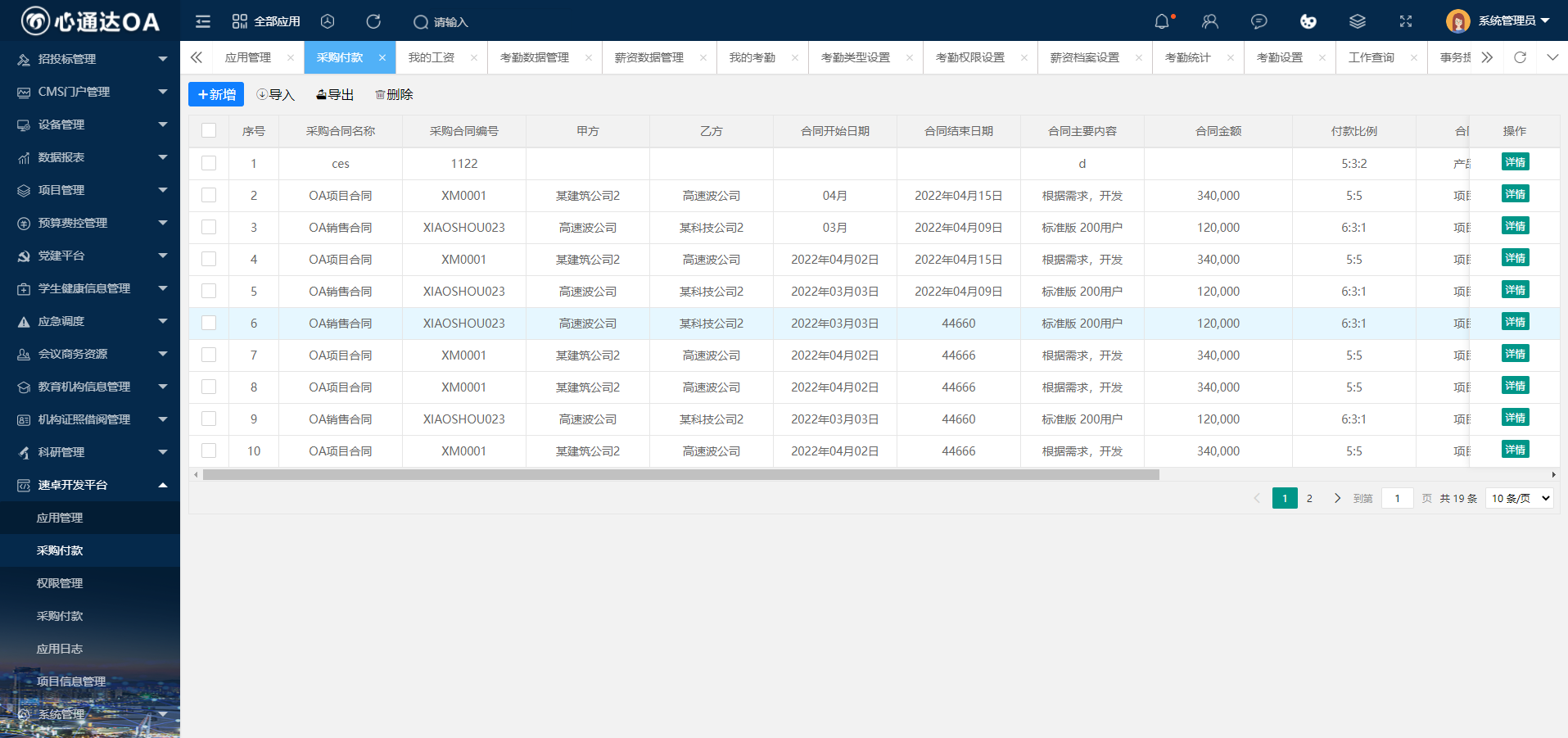This screenshot has width=1568, height=738.
Task: Click the top bar refresh icon
Action: [x=373, y=21]
